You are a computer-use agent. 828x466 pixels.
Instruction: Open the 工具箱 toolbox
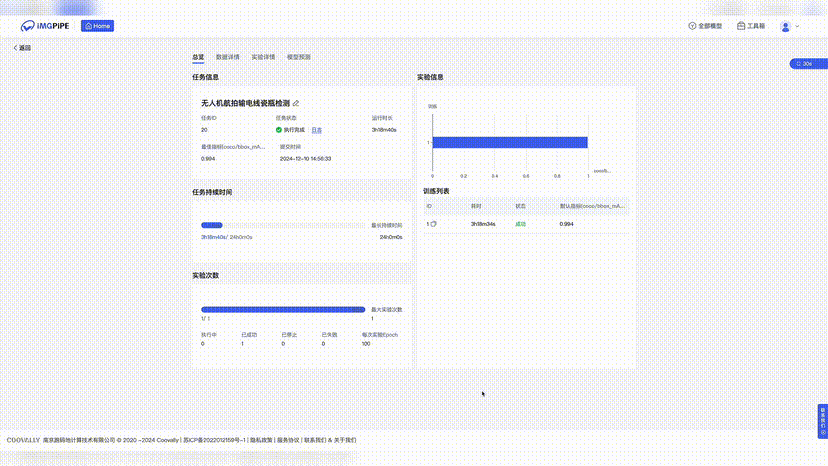(751, 26)
